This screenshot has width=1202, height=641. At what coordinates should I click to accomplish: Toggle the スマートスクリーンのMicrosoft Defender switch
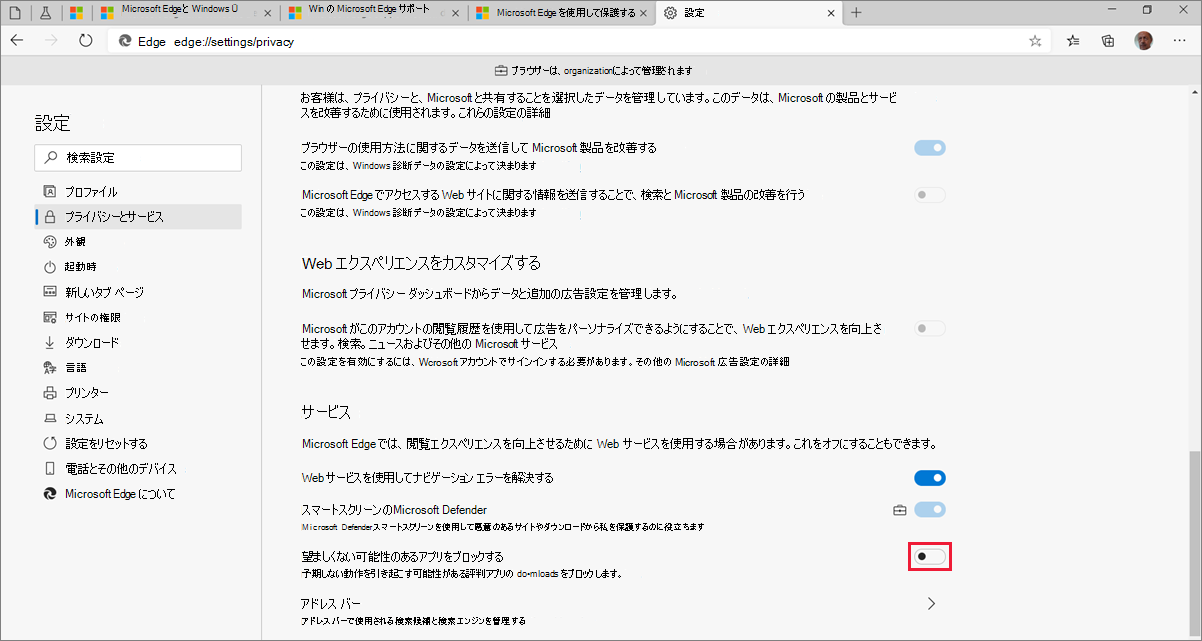click(930, 510)
